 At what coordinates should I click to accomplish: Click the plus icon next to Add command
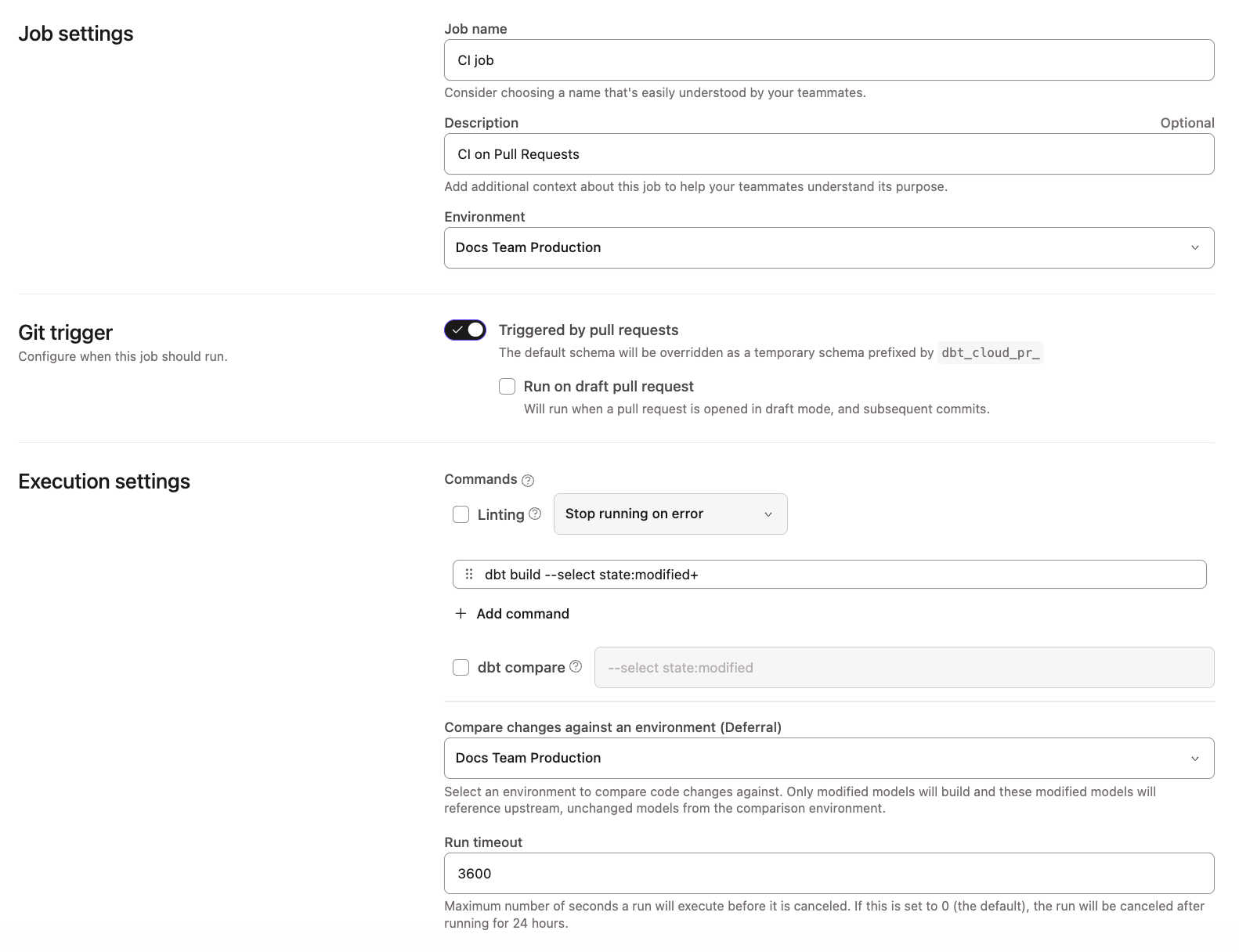(x=460, y=614)
